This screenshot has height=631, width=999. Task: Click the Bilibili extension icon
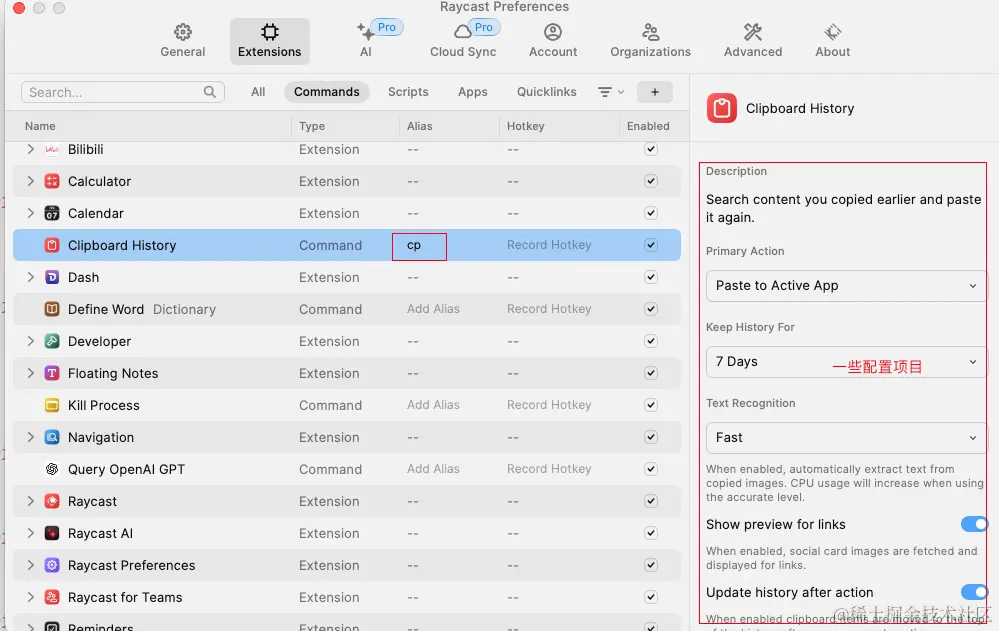52,149
